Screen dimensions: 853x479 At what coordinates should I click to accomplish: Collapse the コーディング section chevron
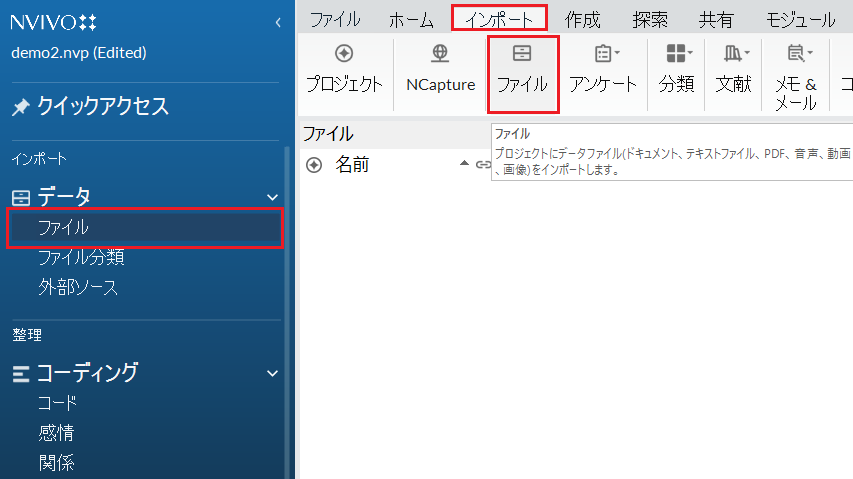pyautogui.click(x=273, y=374)
